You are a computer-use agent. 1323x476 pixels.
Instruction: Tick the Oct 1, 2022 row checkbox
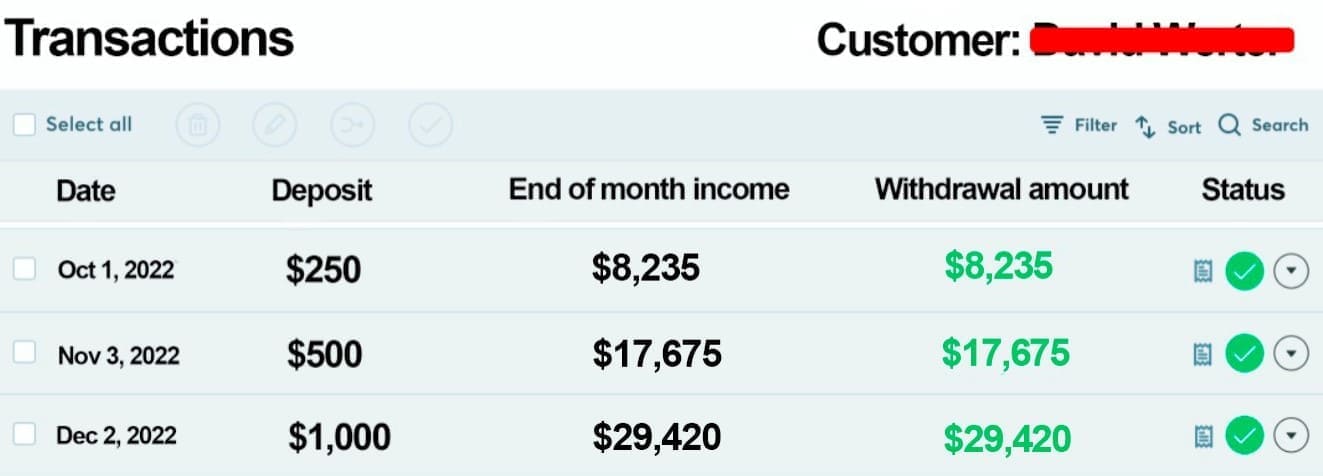coord(24,269)
